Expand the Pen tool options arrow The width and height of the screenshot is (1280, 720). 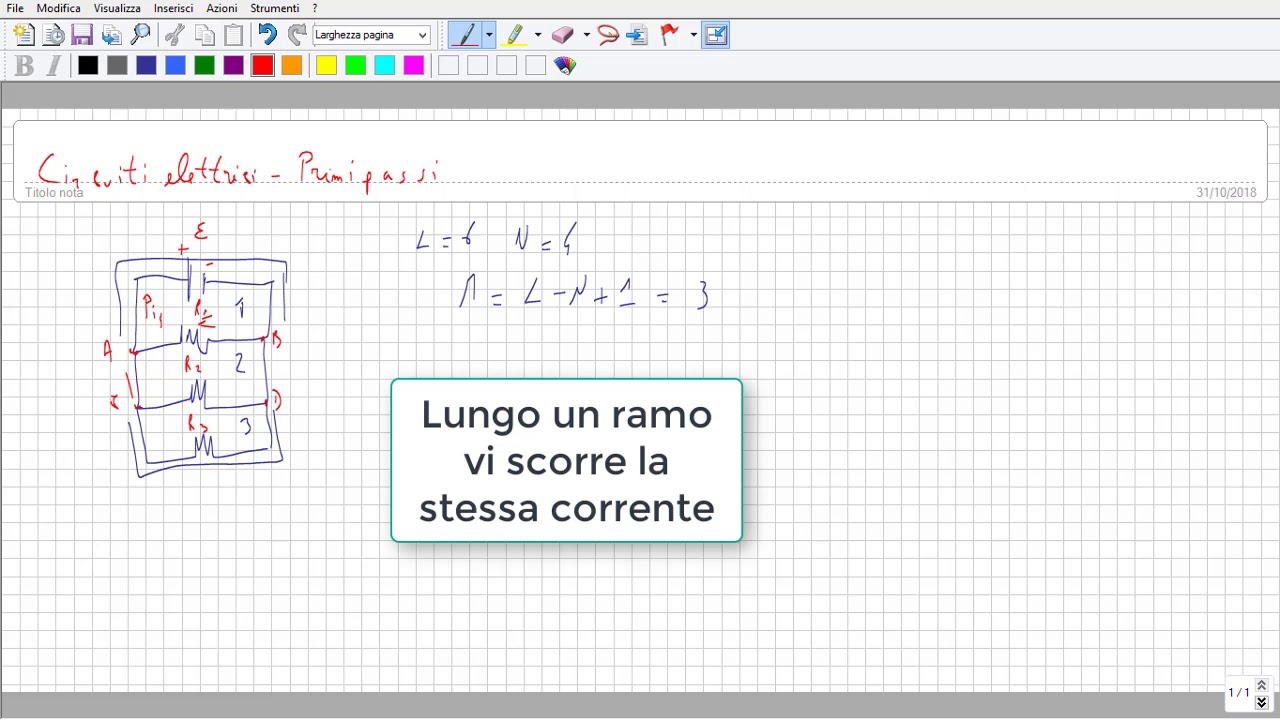[489, 35]
